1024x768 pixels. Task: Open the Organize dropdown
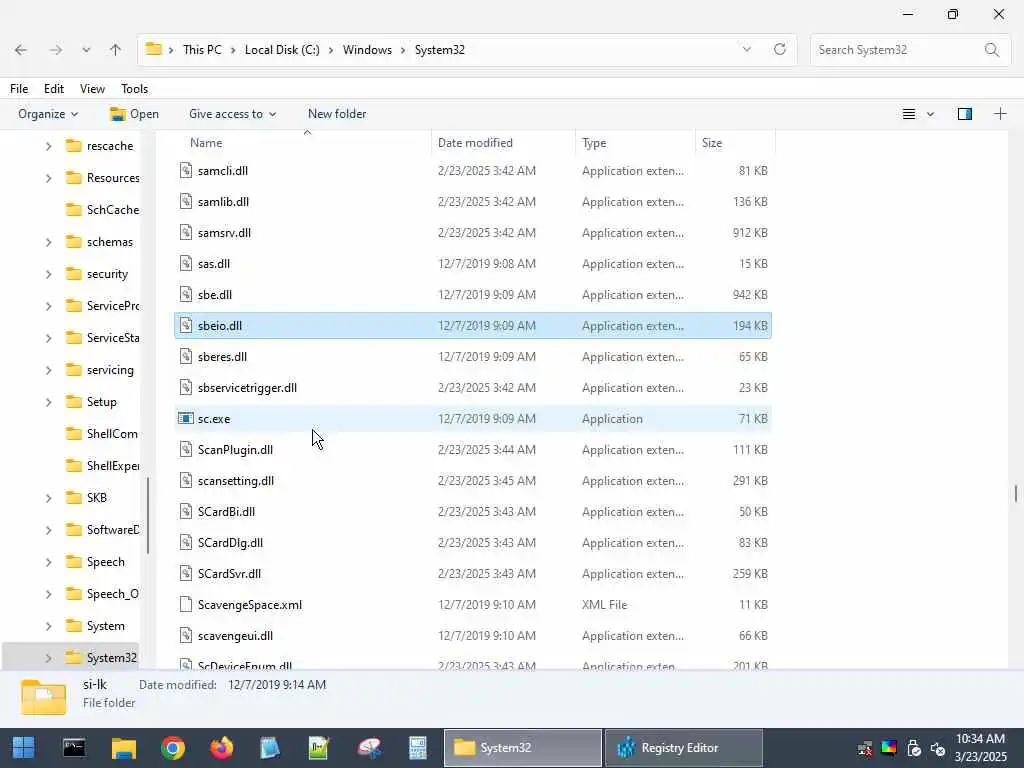48,114
